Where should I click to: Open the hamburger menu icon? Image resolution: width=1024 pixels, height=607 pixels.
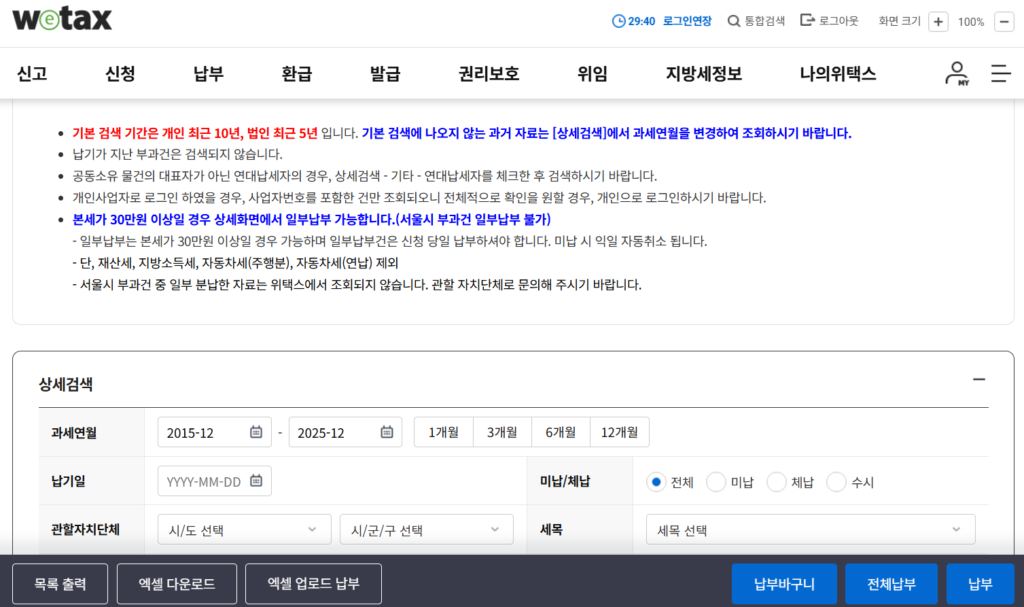[1000, 73]
